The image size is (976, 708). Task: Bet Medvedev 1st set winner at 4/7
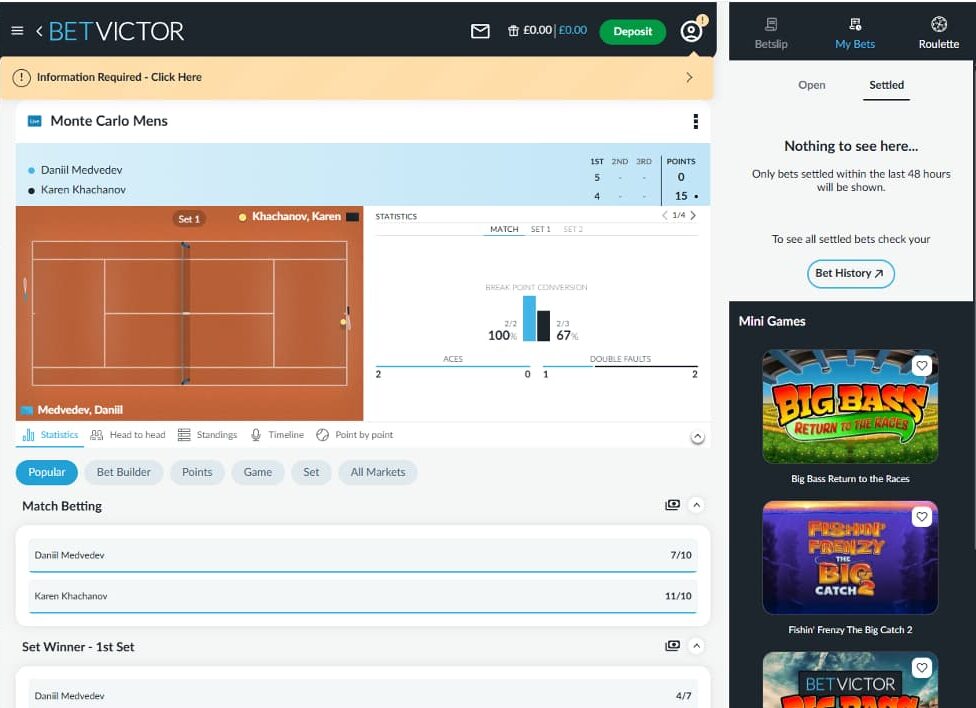click(363, 694)
